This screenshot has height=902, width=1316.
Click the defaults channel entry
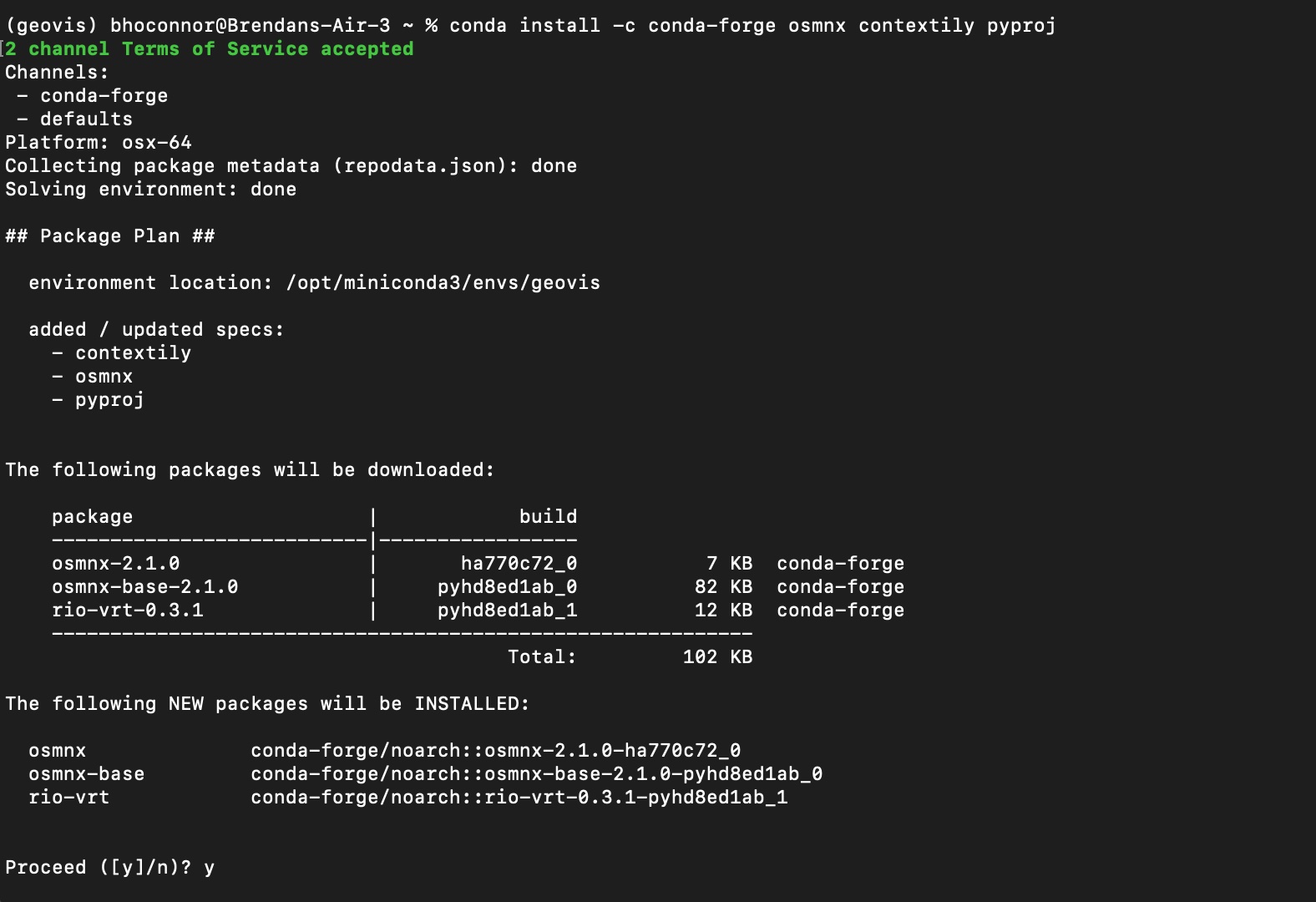pyautogui.click(x=86, y=119)
